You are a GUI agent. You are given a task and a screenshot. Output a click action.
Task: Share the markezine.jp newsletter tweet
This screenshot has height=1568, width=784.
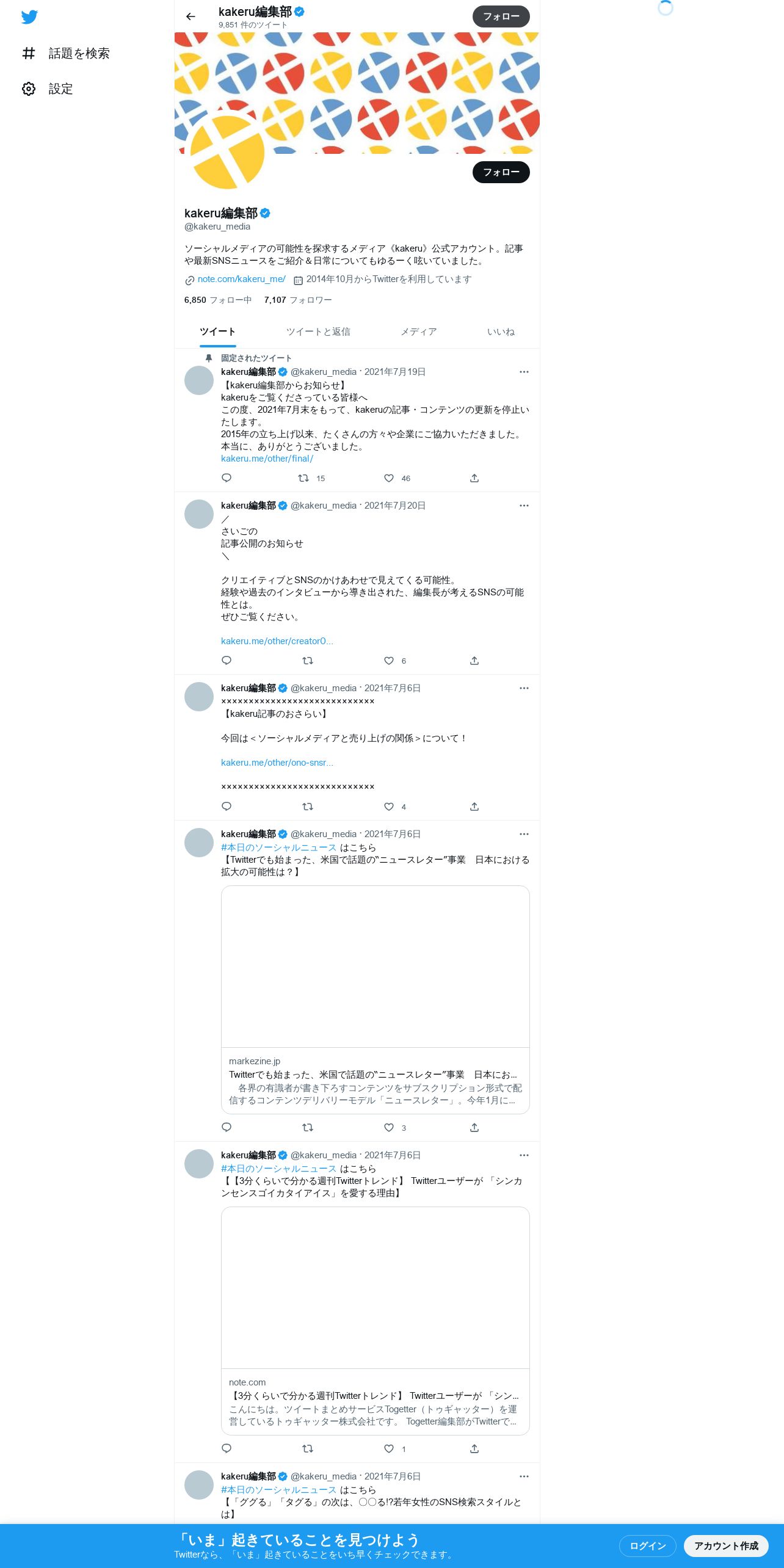tap(474, 1127)
